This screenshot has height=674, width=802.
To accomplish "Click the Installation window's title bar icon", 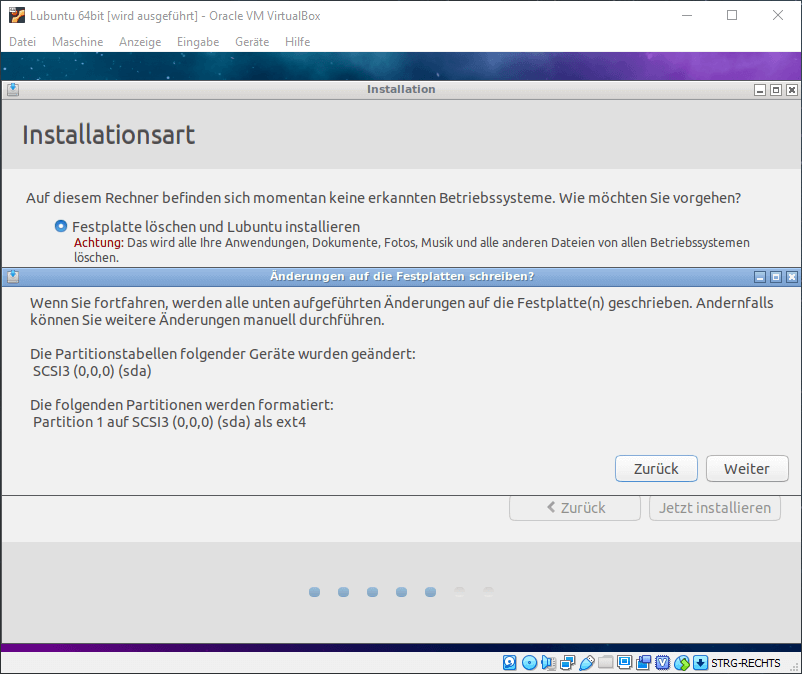I will [13, 89].
